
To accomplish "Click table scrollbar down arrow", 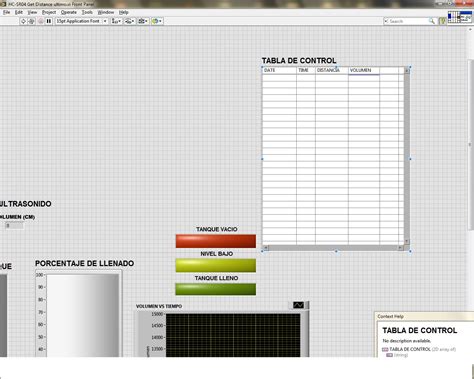I will 406,241.
